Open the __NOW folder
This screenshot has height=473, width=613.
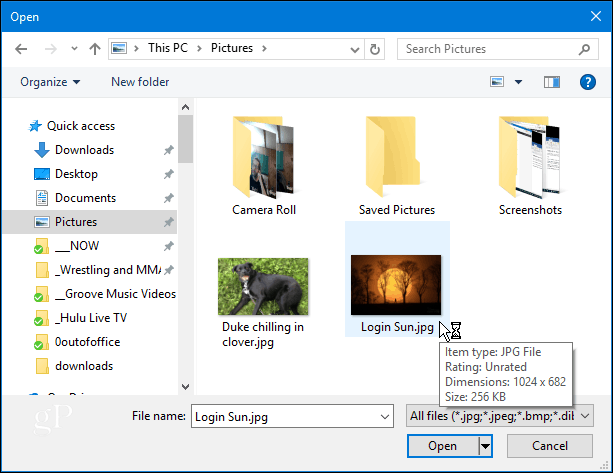(x=77, y=246)
